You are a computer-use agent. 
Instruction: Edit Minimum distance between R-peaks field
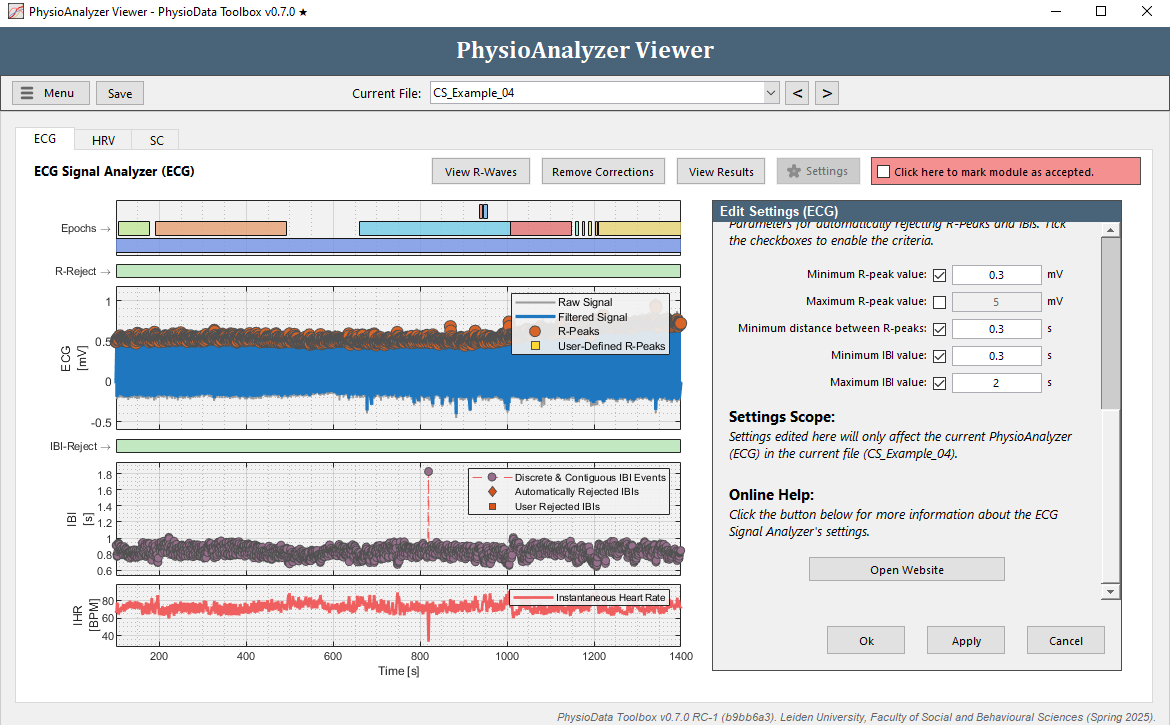click(x=996, y=329)
